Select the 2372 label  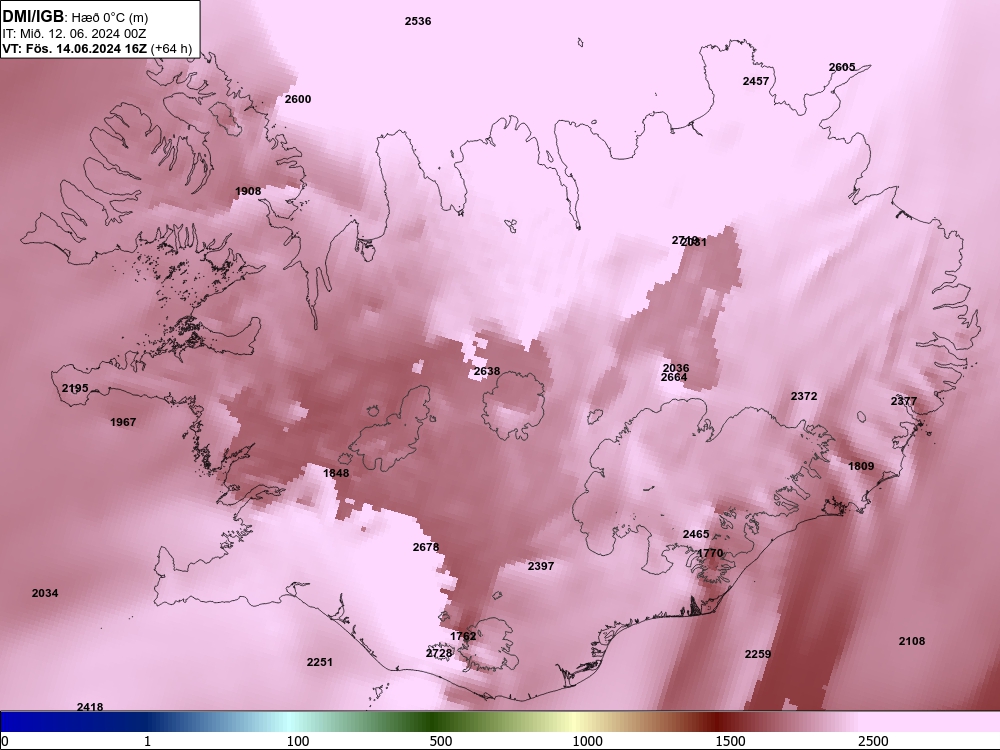[x=804, y=396]
